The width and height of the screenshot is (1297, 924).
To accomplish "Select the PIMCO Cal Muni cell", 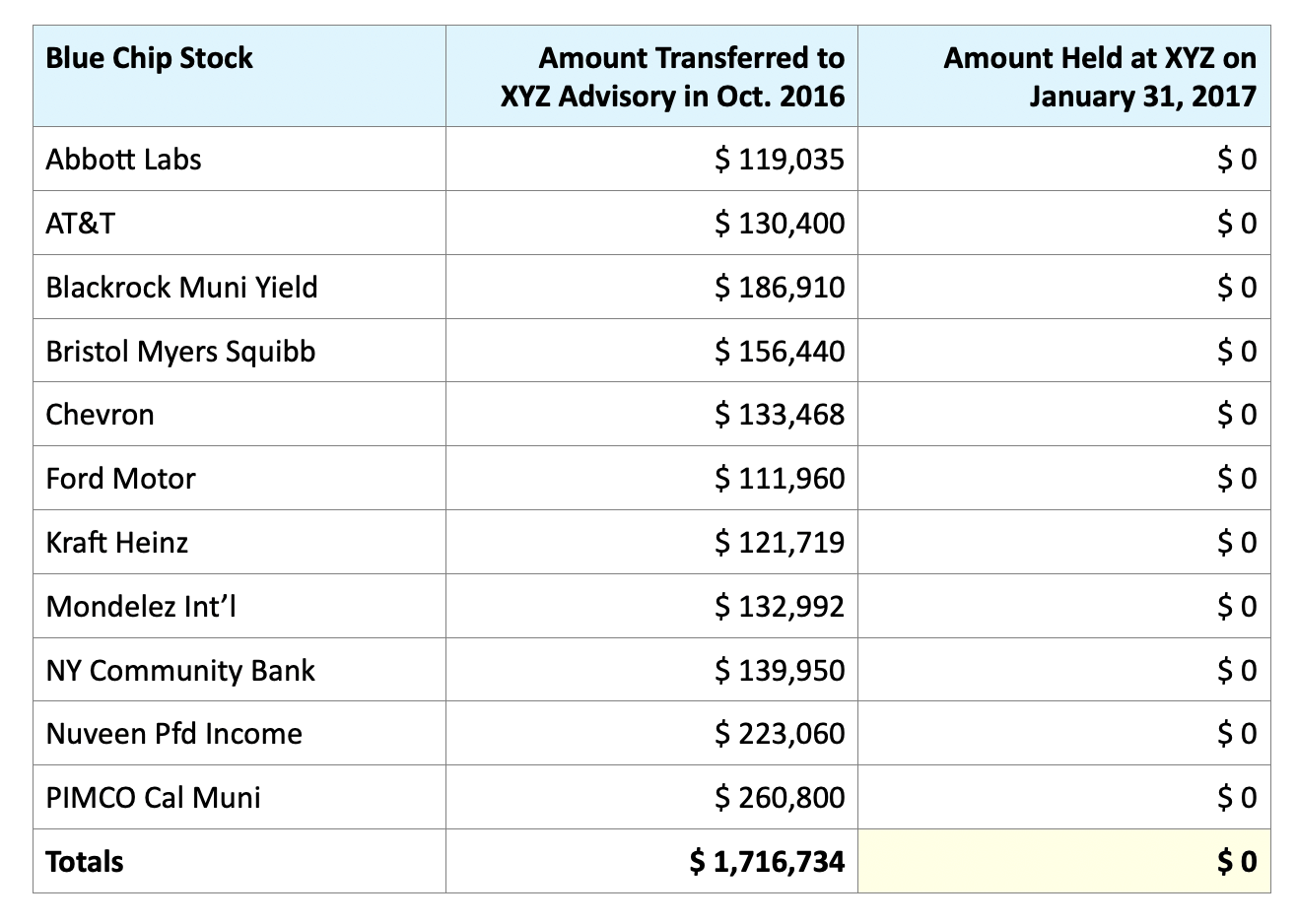I will (153, 797).
